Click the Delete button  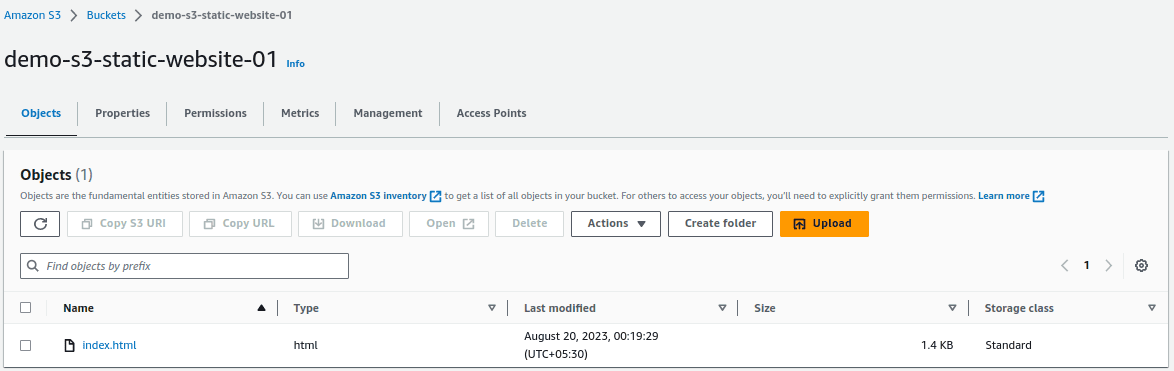tap(529, 224)
